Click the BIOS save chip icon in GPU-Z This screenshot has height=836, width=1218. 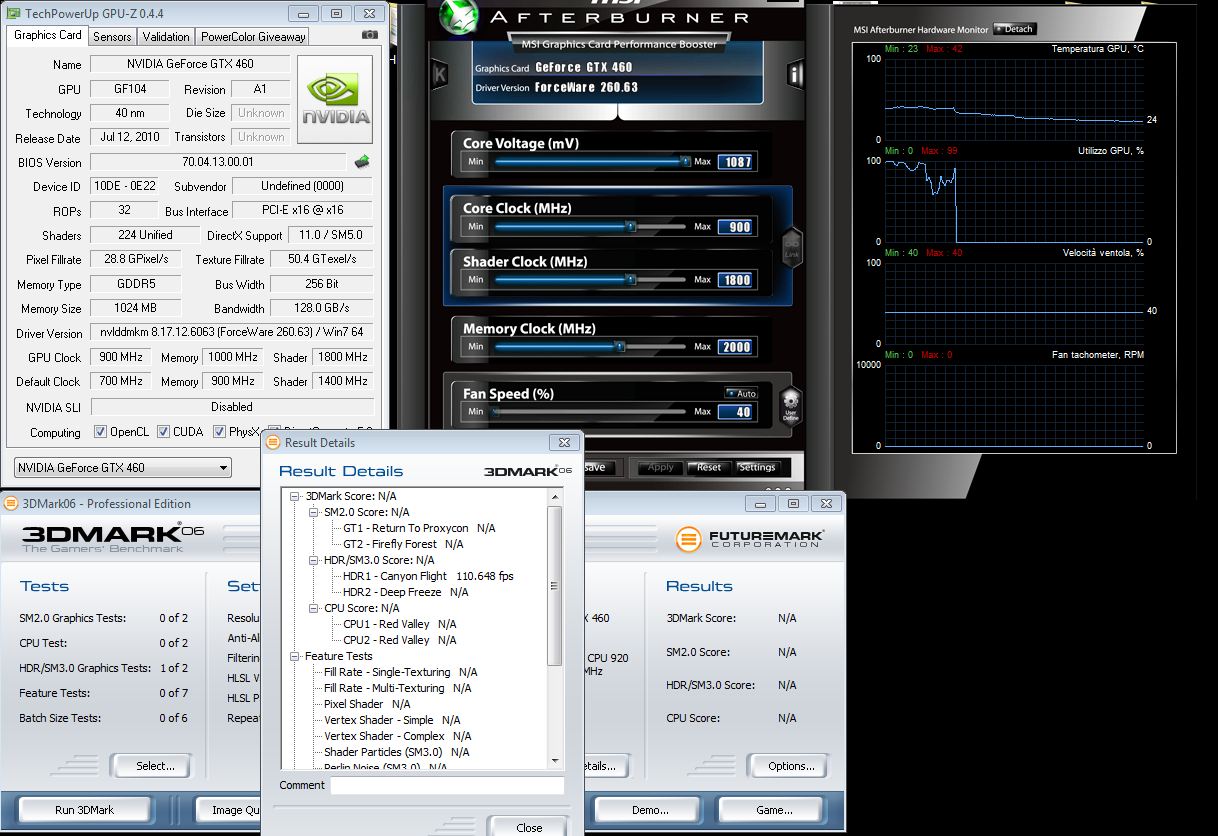(362, 162)
